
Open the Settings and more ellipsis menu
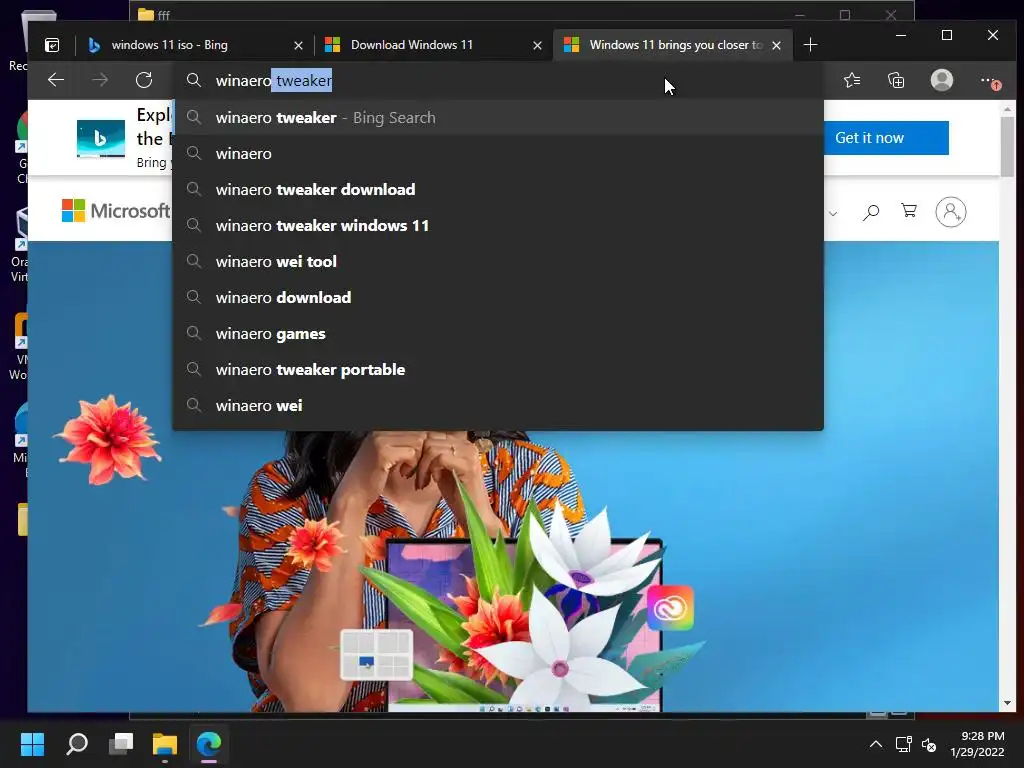click(x=989, y=81)
